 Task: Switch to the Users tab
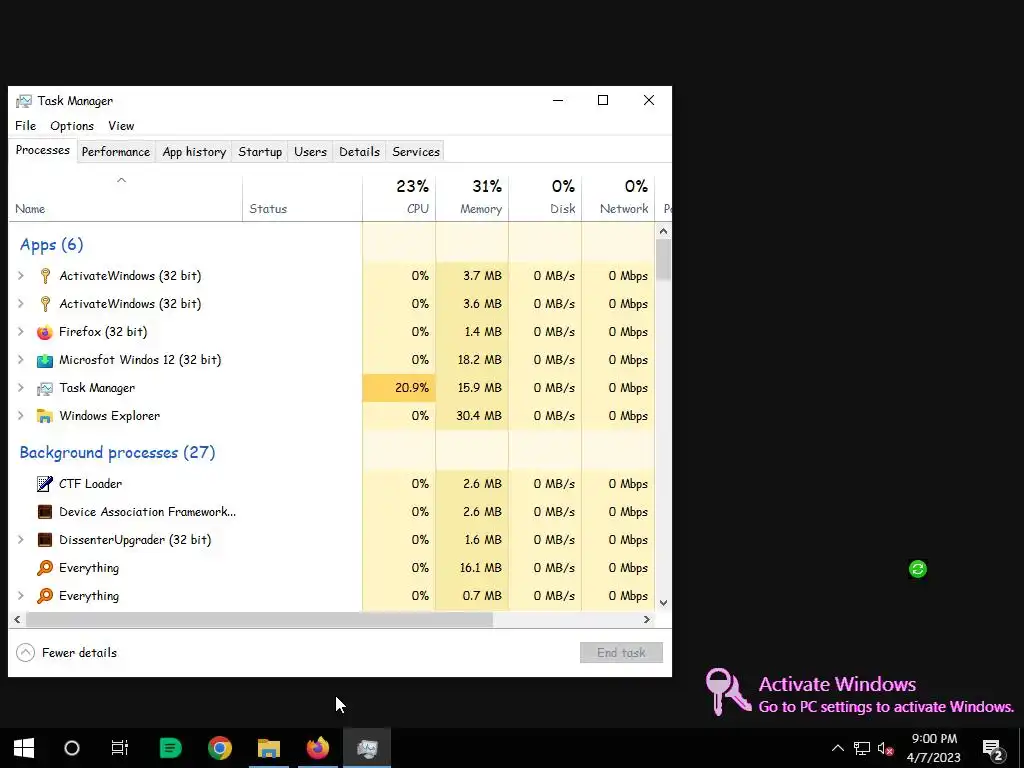pos(310,152)
